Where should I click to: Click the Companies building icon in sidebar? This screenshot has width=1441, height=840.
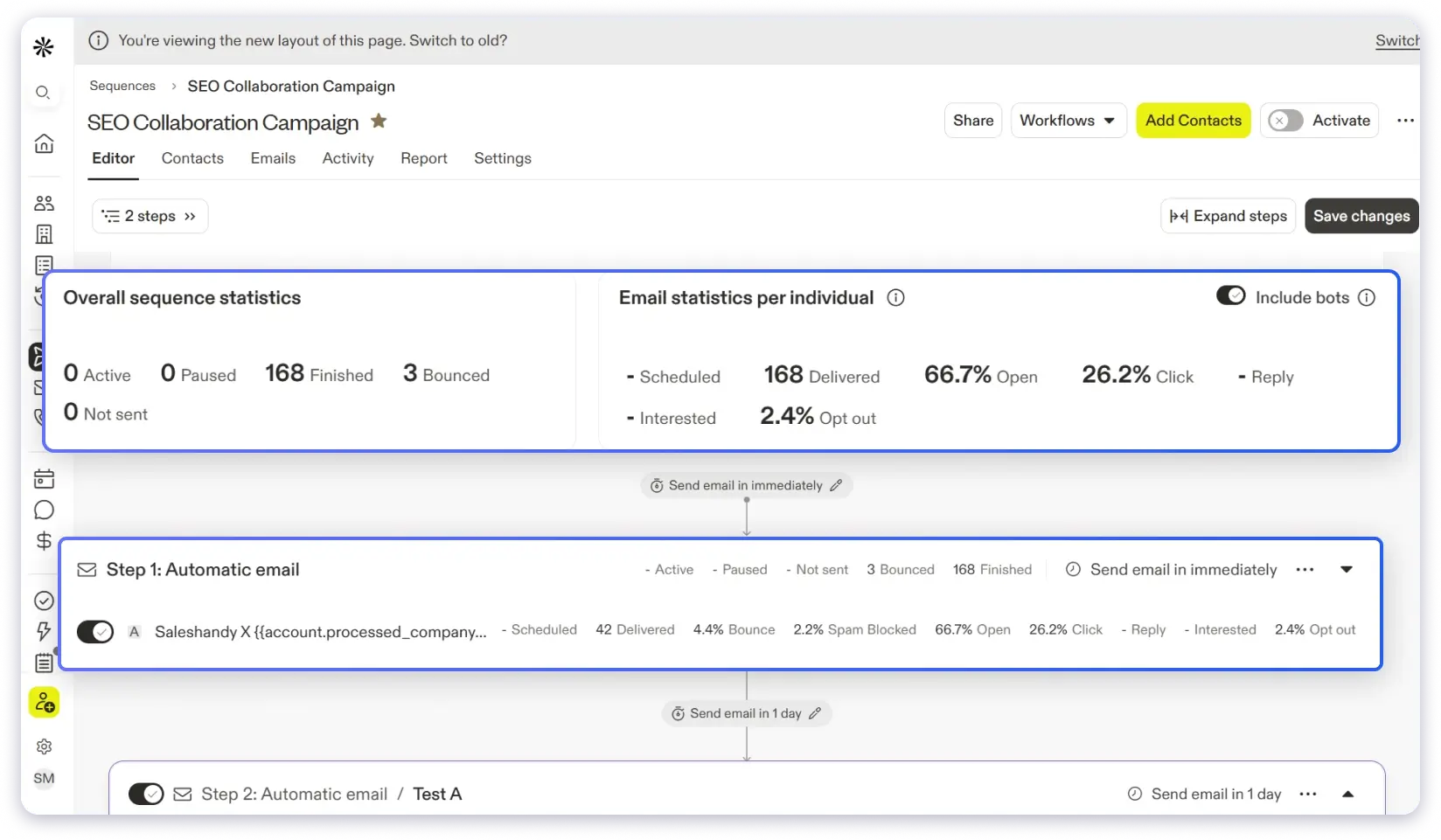[44, 234]
